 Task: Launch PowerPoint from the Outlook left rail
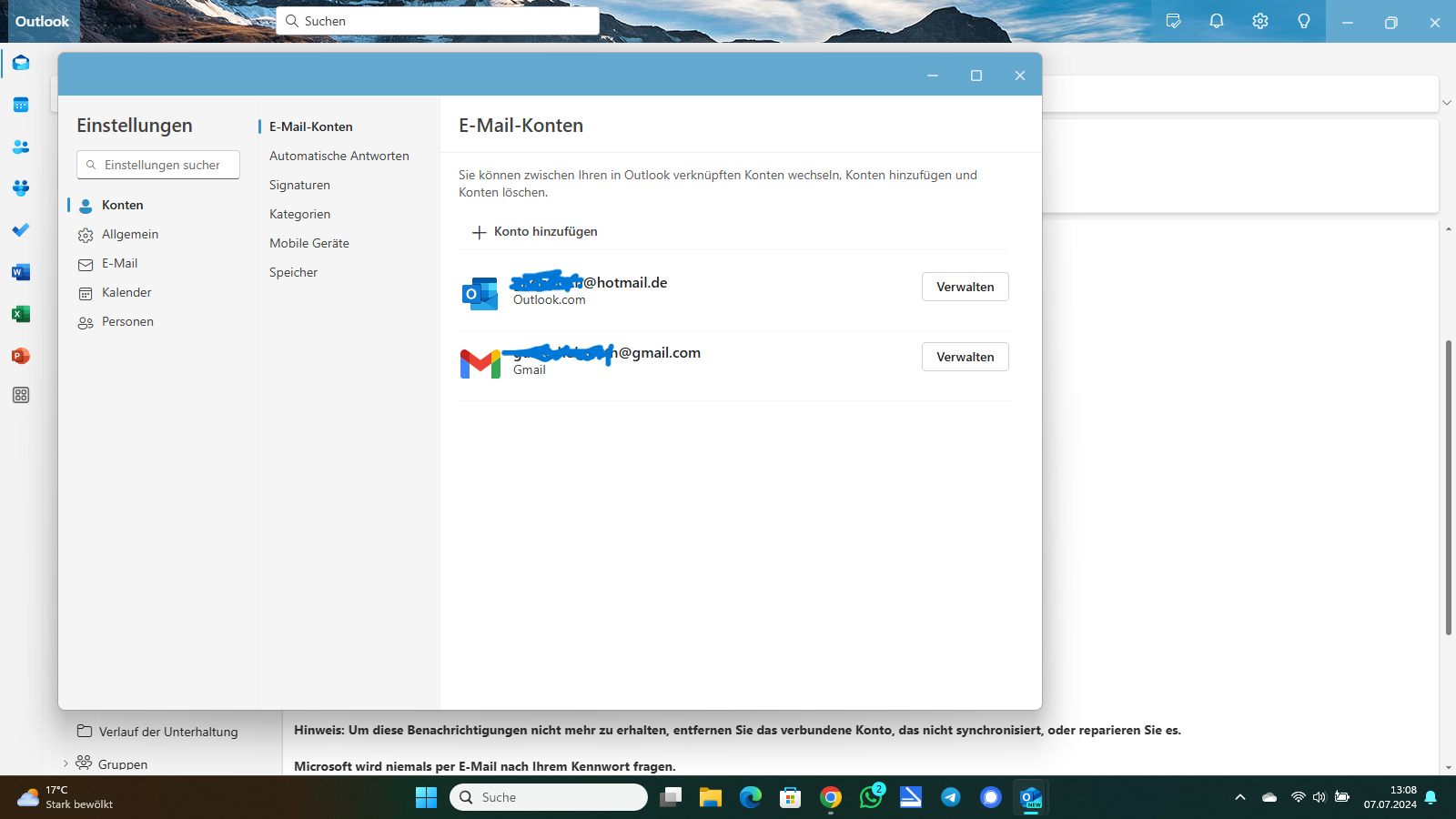tap(21, 356)
